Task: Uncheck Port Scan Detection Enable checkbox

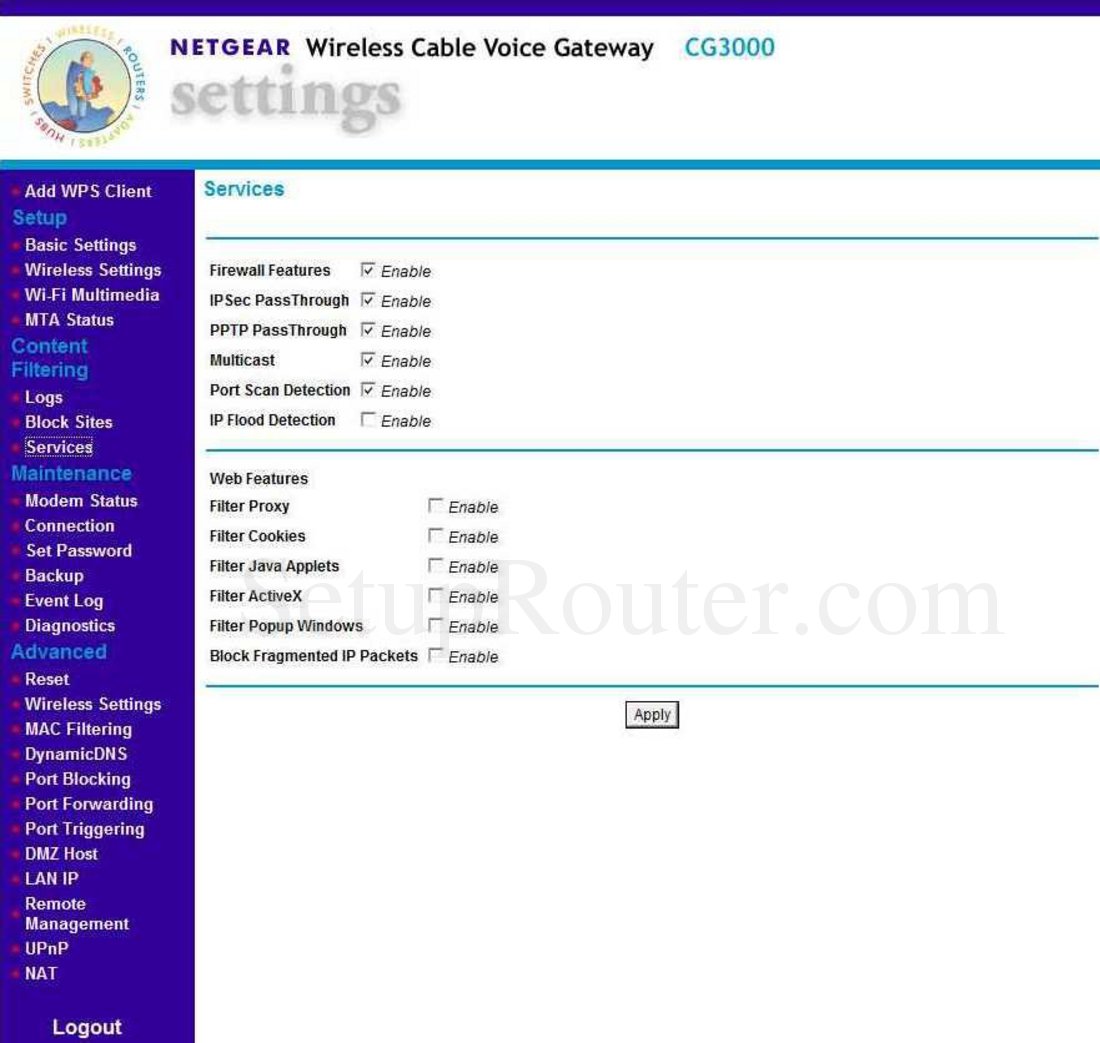Action: coord(368,389)
